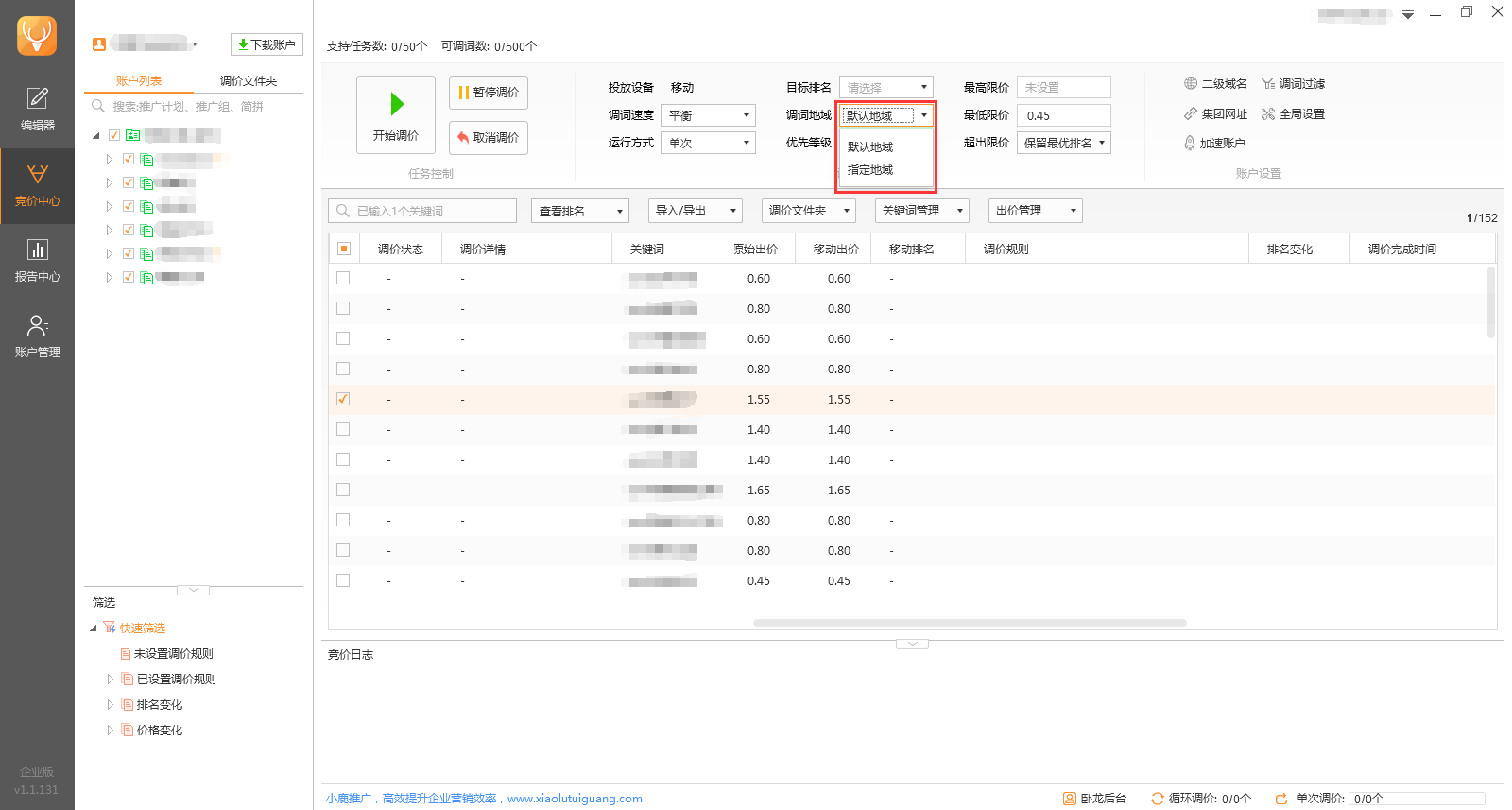Toggle header select-all checkbox in keyword table
Image resolution: width=1512 pixels, height=810 pixels.
344,249
